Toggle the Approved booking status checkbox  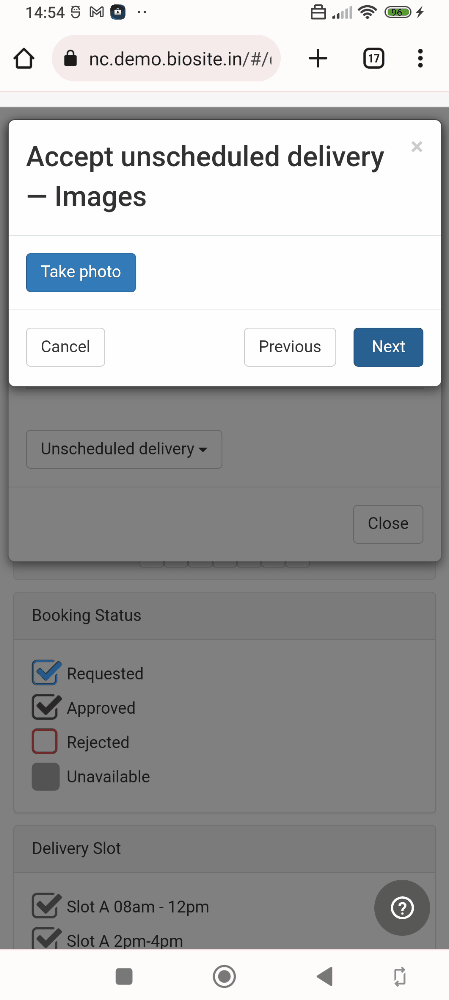pos(45,708)
